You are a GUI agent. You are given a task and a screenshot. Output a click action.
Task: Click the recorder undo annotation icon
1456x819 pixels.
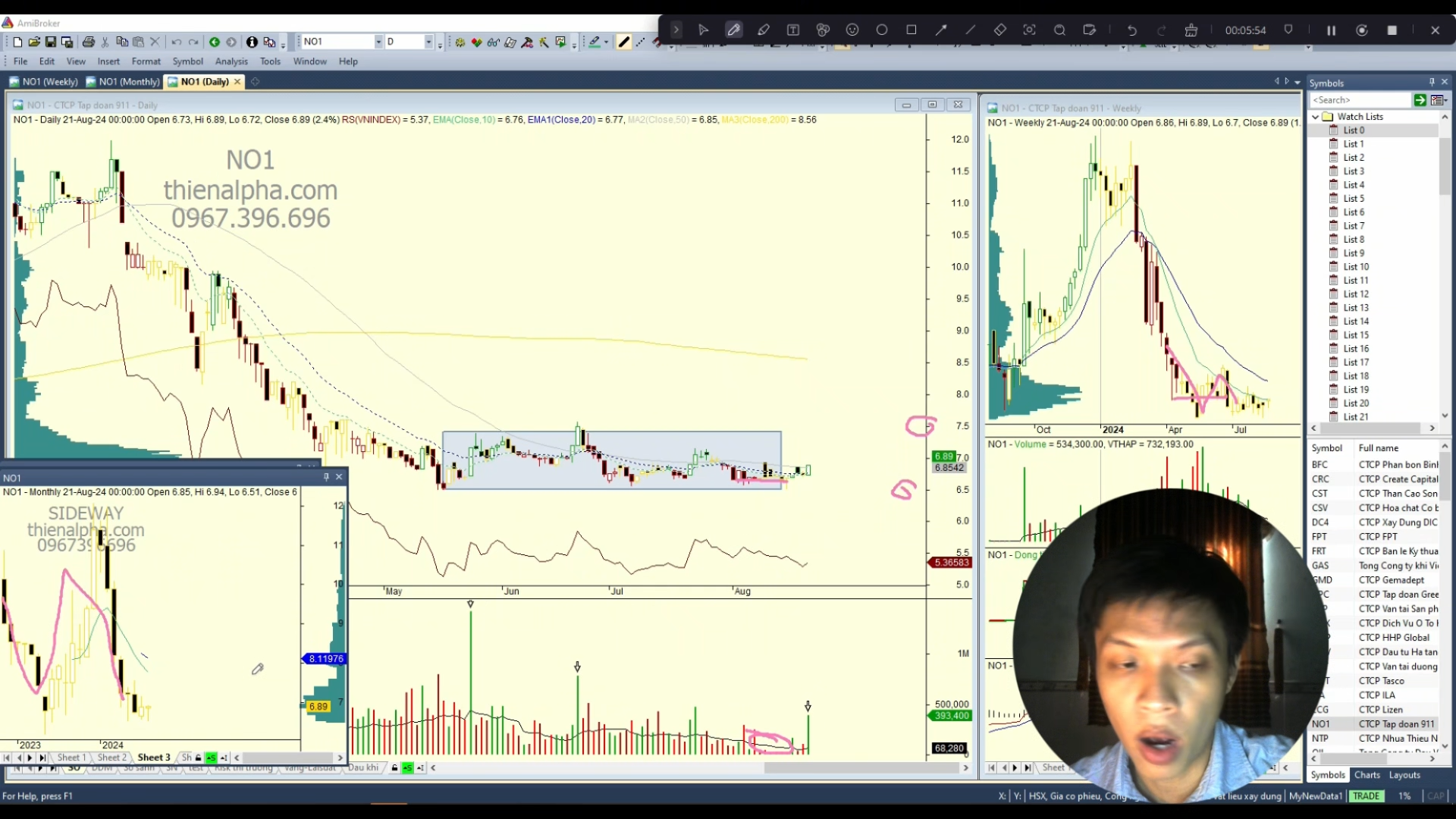(1132, 30)
